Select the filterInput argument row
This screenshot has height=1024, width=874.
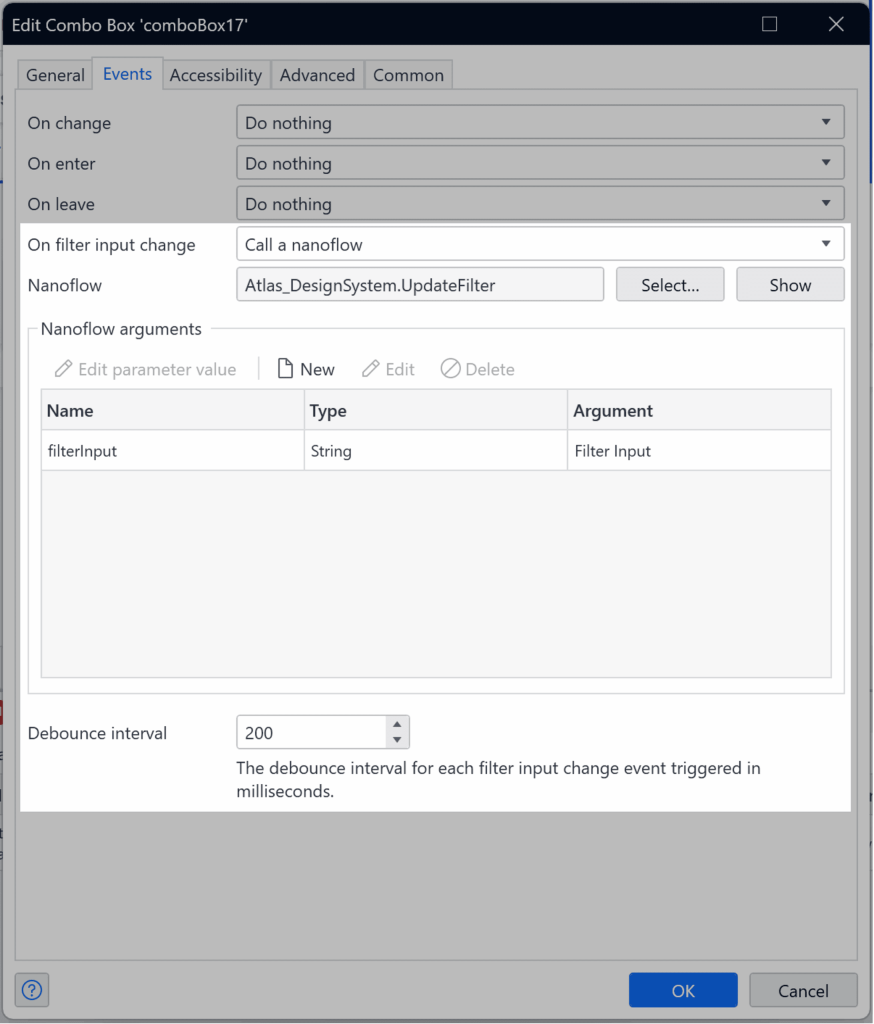click(436, 451)
